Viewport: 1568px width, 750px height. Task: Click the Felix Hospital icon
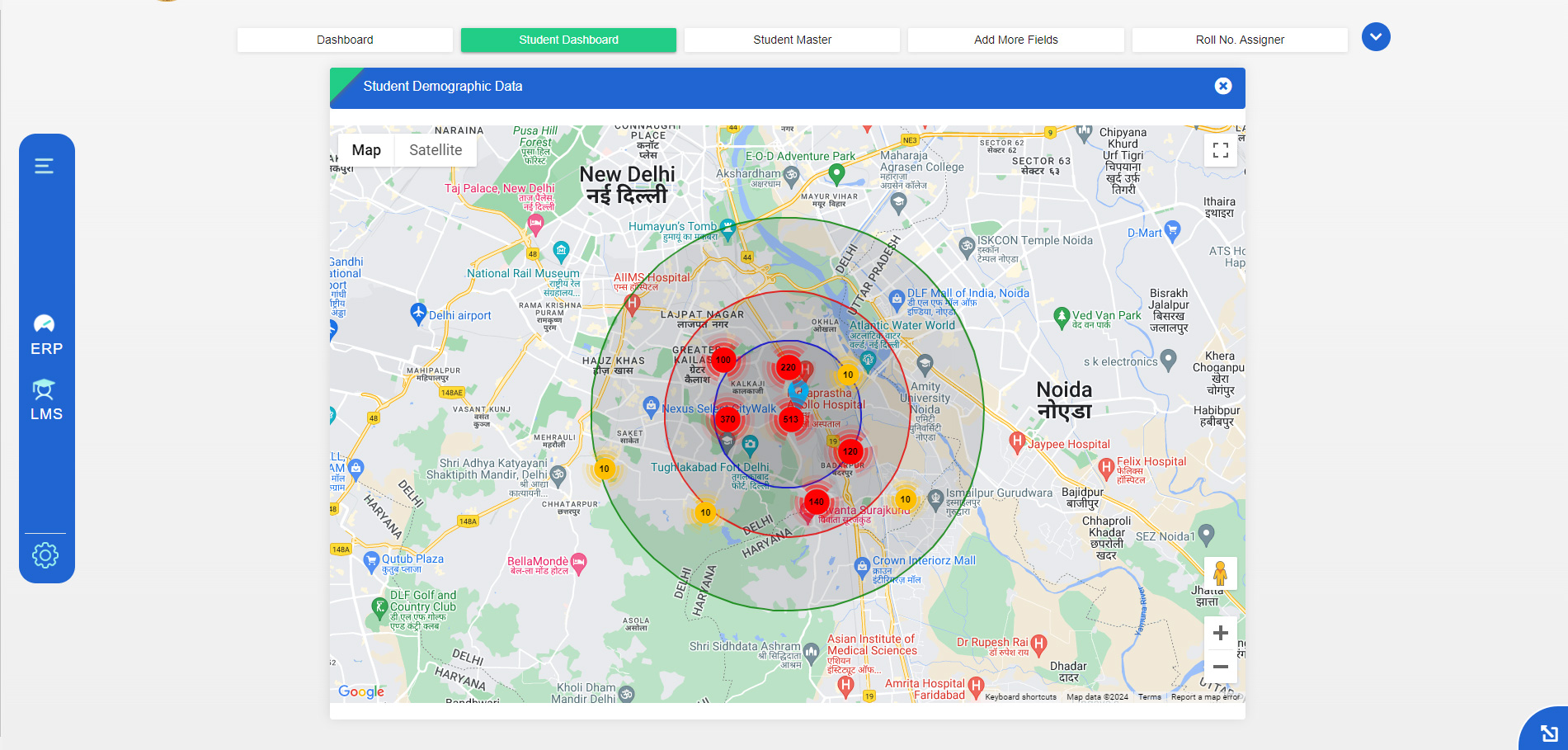1107,469
